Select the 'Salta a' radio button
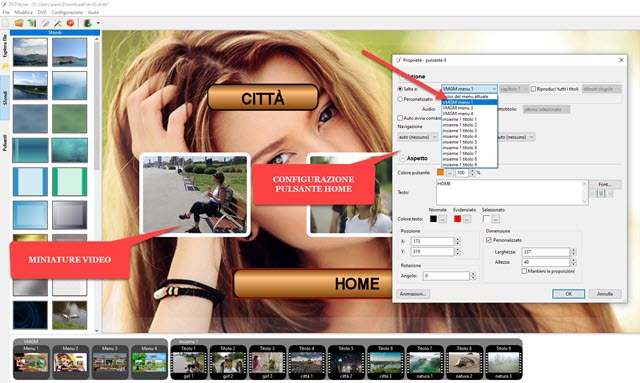 click(400, 89)
